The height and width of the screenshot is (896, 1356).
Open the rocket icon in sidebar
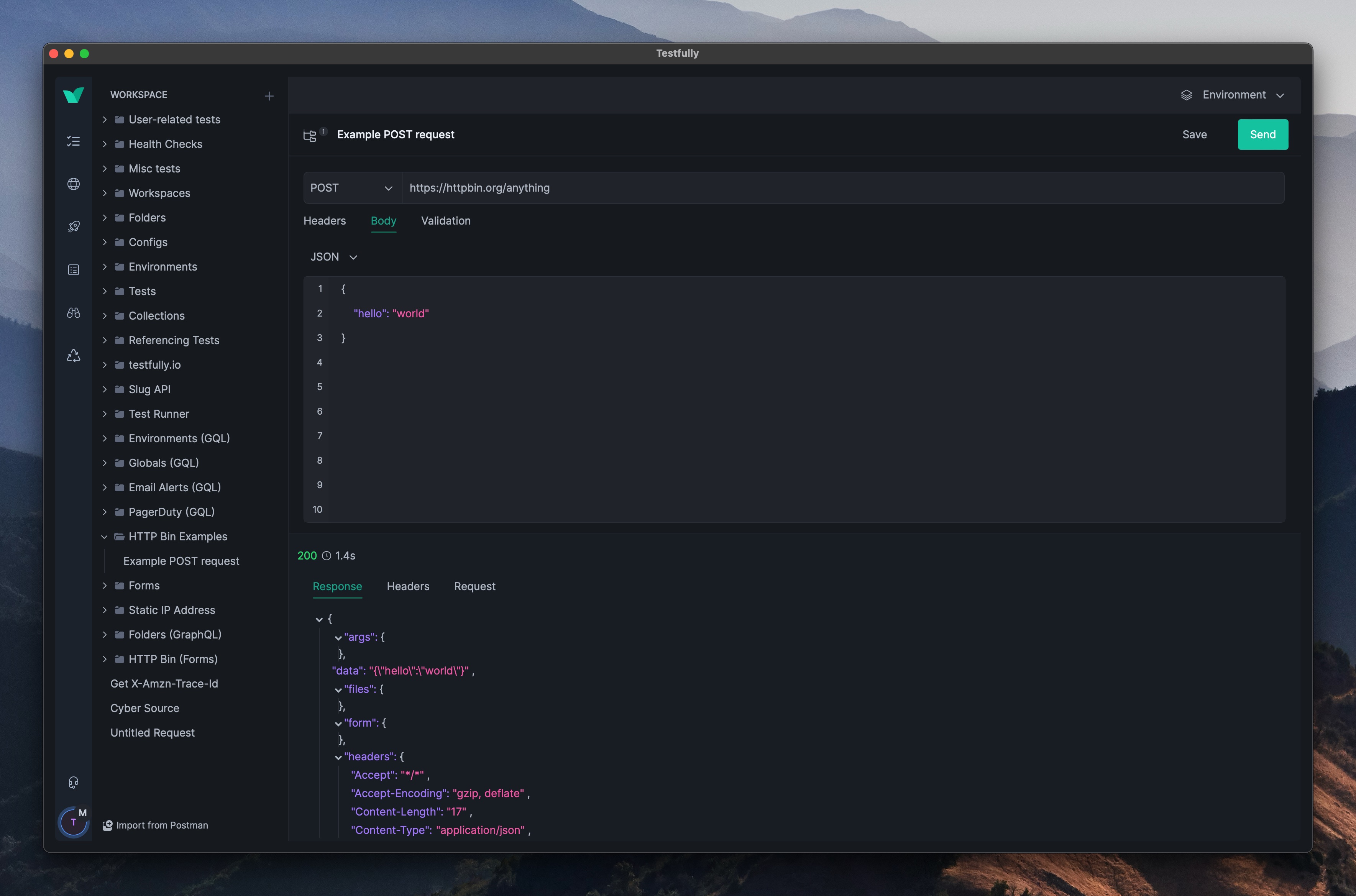(x=73, y=227)
